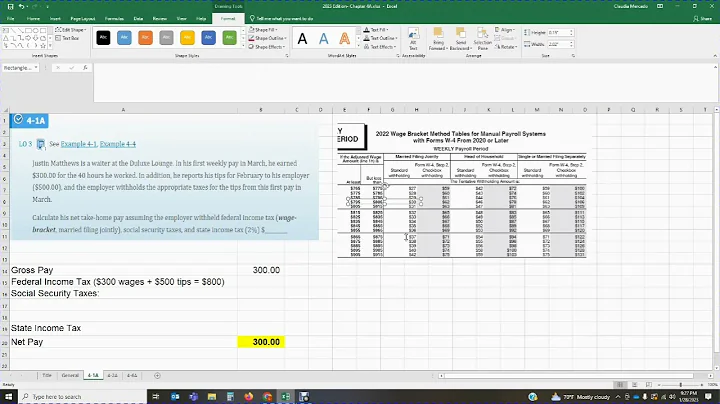Increase shape height with the up stepper
Image resolution: width=720 pixels, height=404 pixels.
(x=571, y=31)
